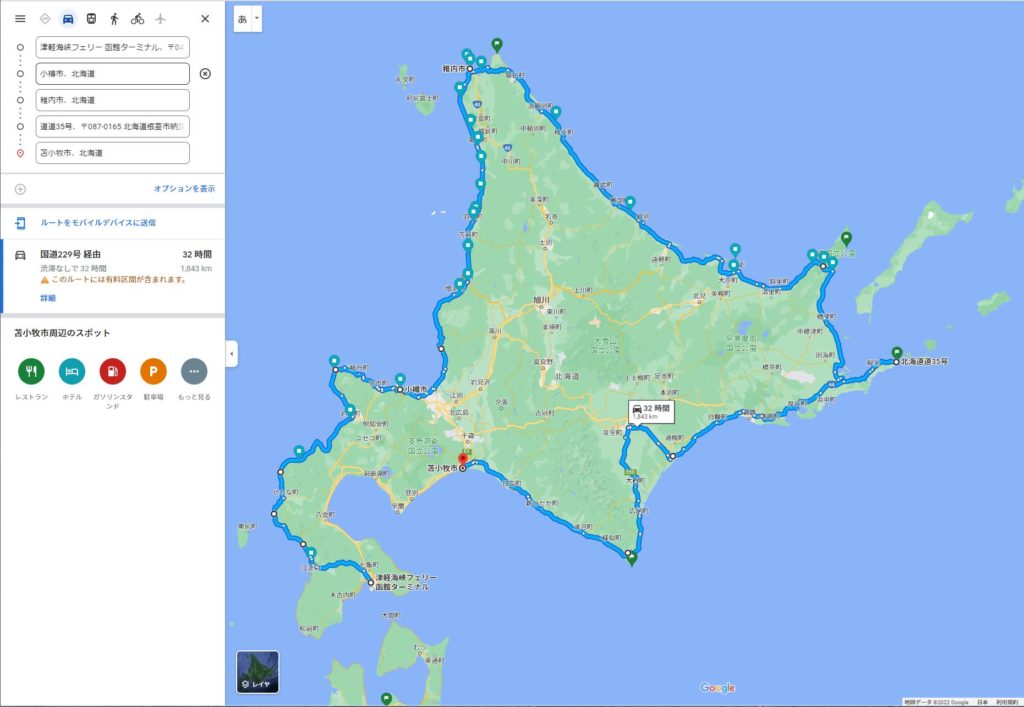Find nearby hotels (ホテル)
Viewport: 1024px width, 707px height.
[x=72, y=371]
